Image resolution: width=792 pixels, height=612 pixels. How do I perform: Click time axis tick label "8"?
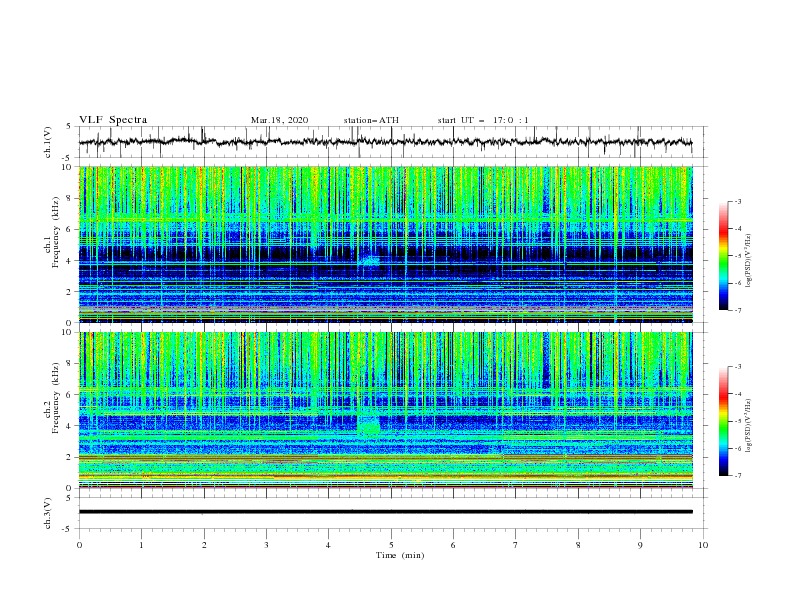[x=578, y=545]
